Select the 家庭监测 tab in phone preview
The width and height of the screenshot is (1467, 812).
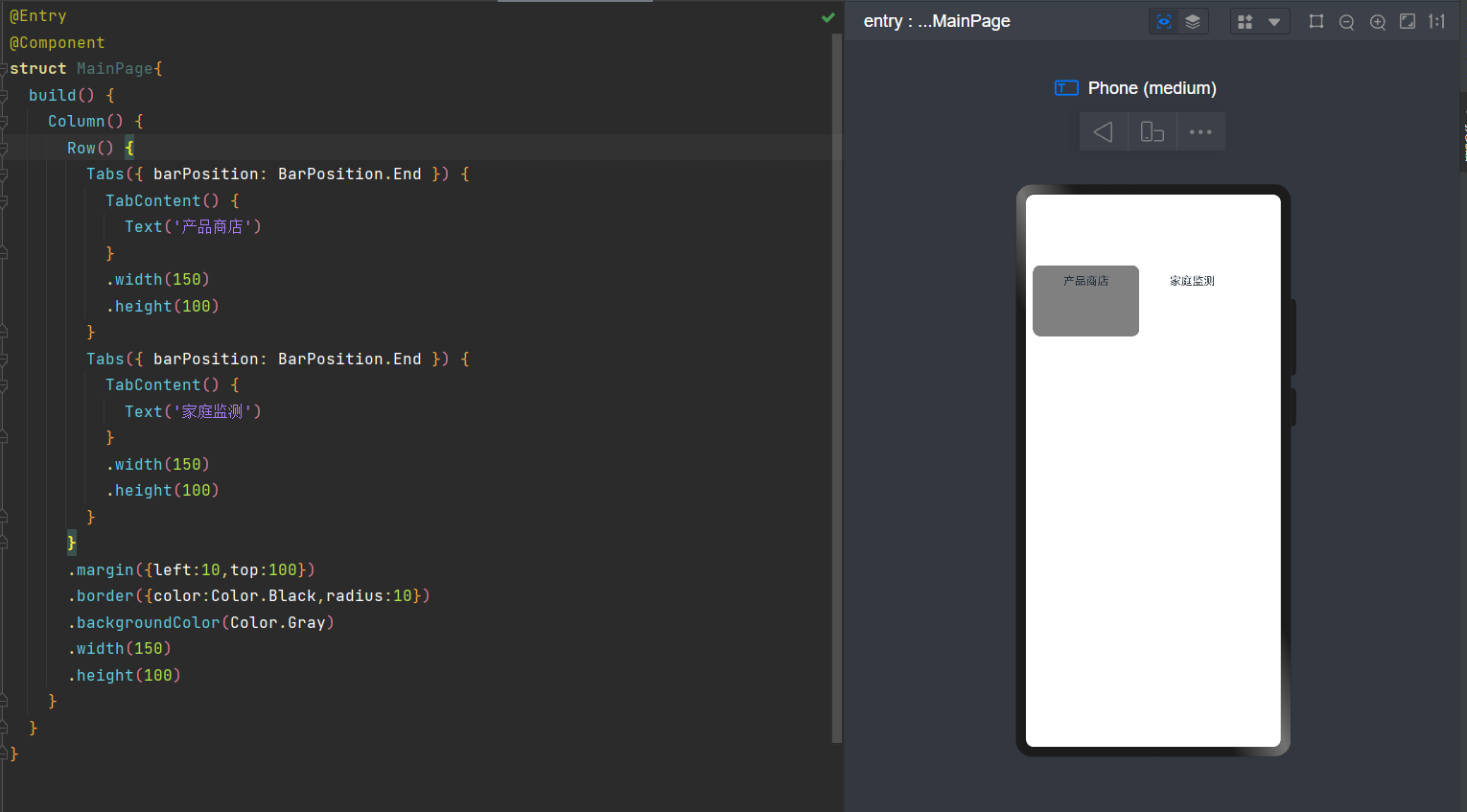pos(1192,281)
